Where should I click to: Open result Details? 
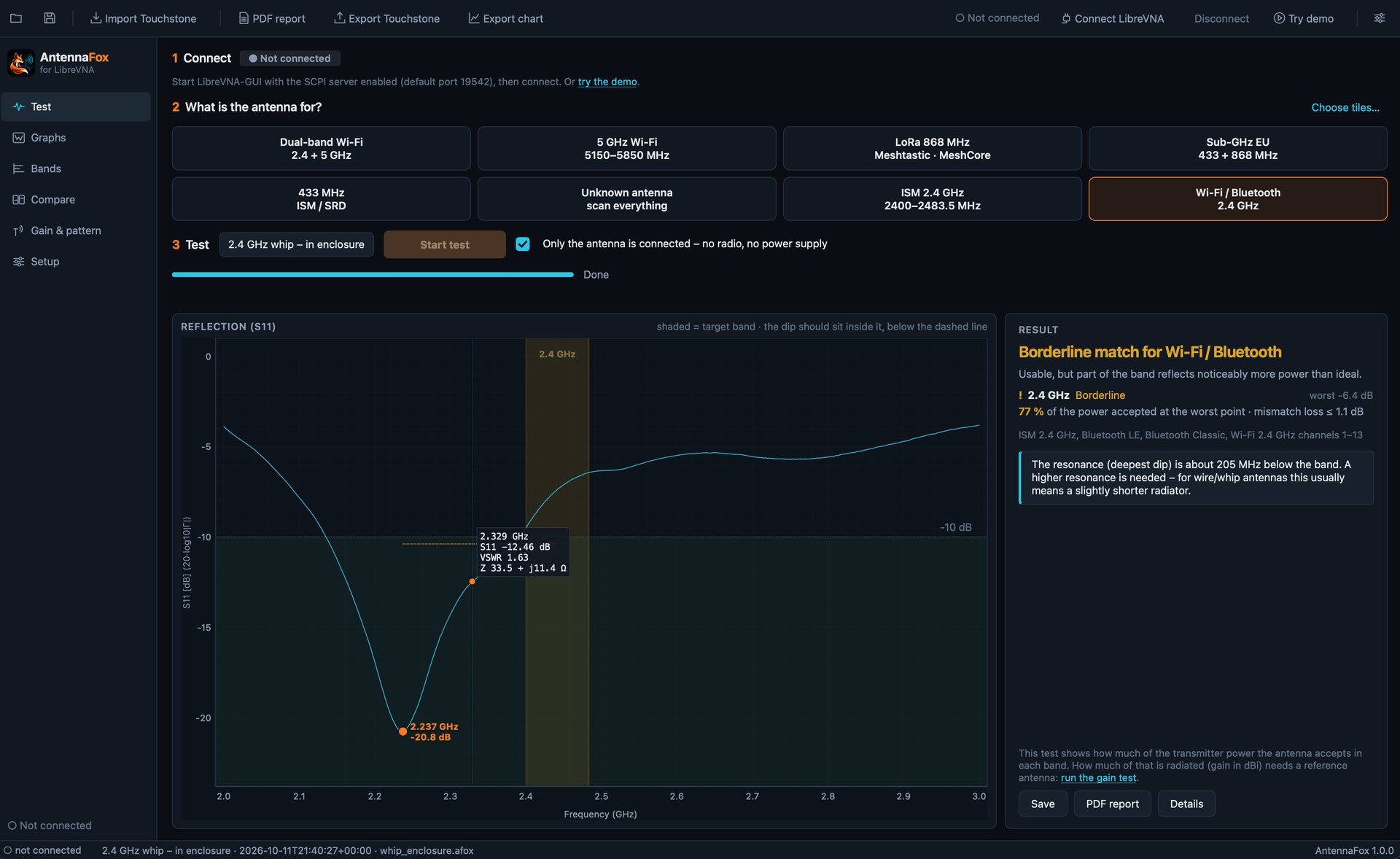point(1186,804)
